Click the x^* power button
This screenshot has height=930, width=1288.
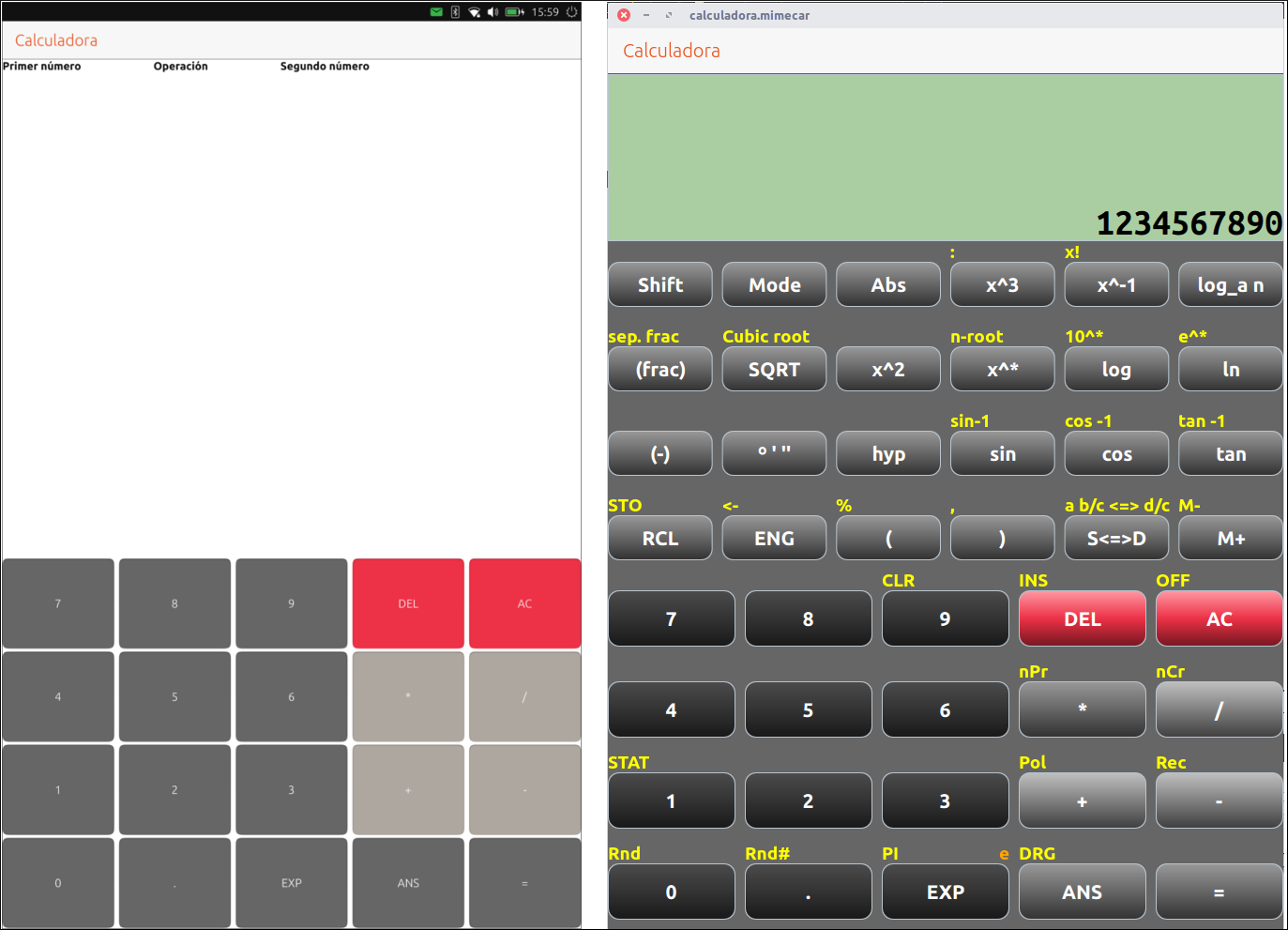point(1002,369)
